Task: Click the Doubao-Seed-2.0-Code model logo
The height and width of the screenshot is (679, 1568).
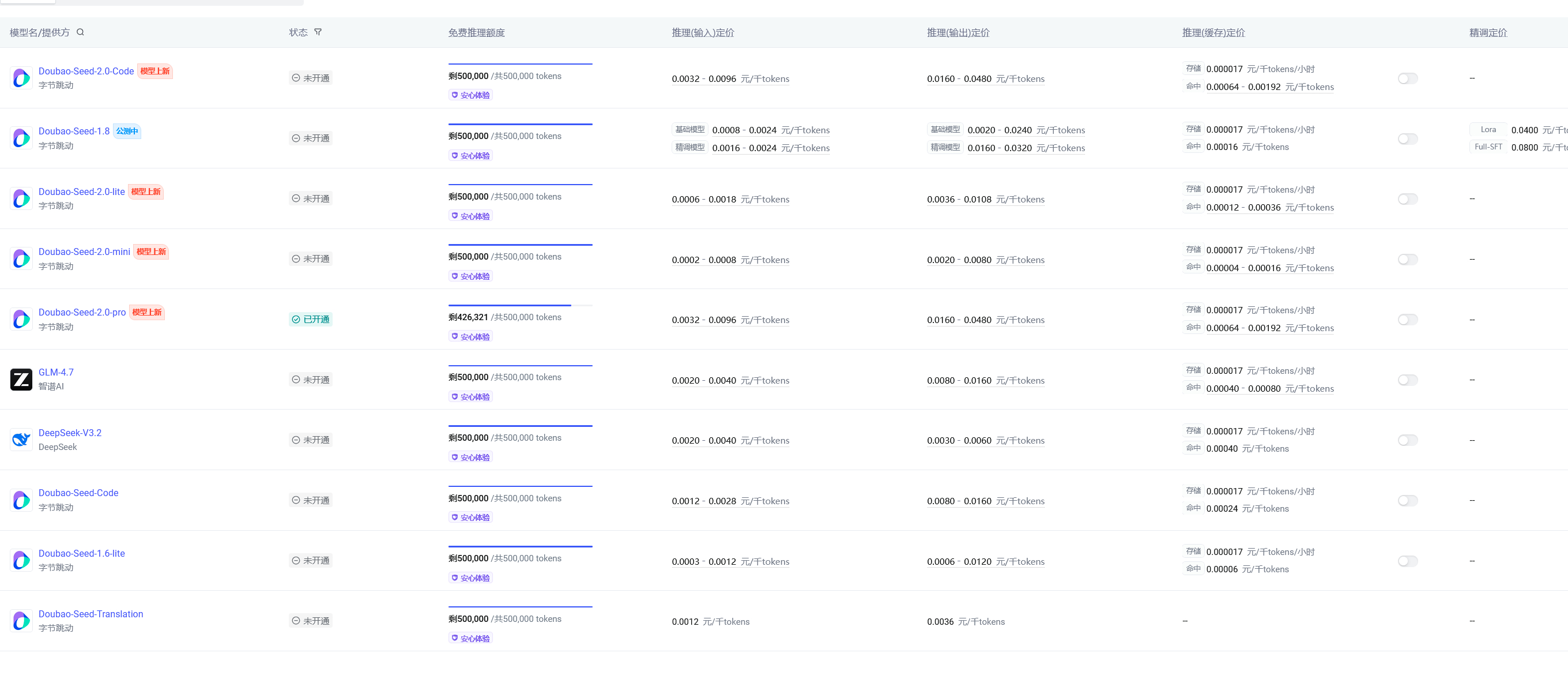Action: point(21,78)
